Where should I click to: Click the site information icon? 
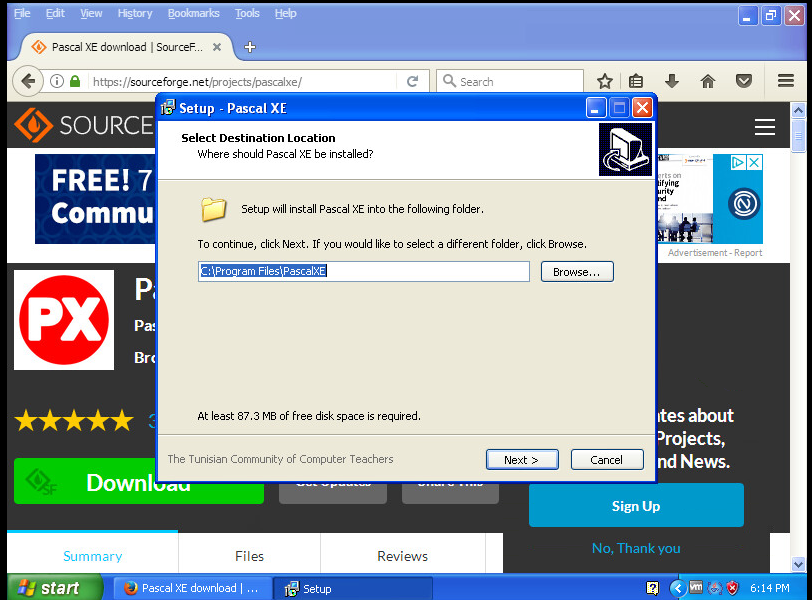pyautogui.click(x=57, y=81)
